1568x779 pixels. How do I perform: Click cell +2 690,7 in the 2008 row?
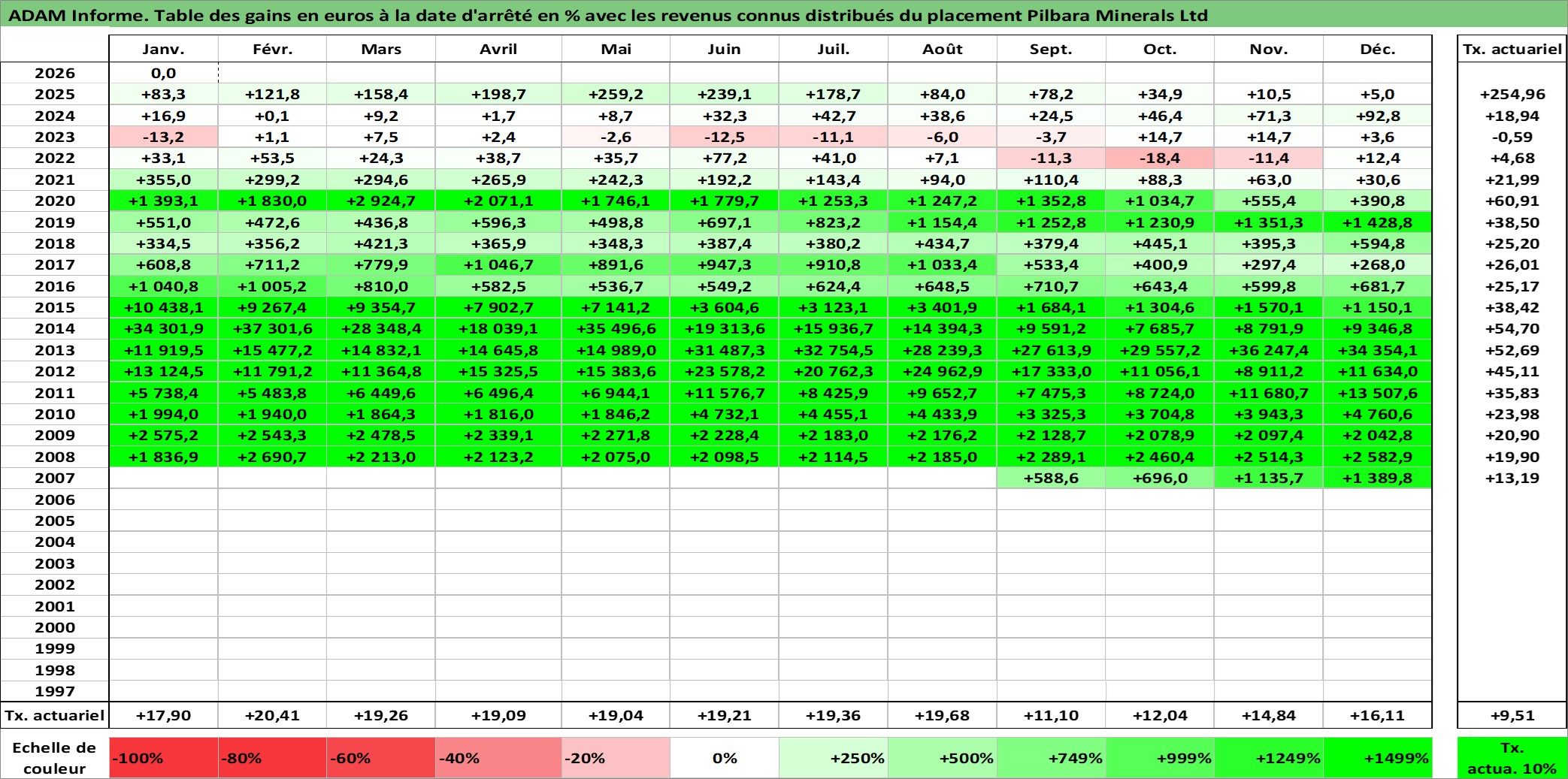pos(272,457)
